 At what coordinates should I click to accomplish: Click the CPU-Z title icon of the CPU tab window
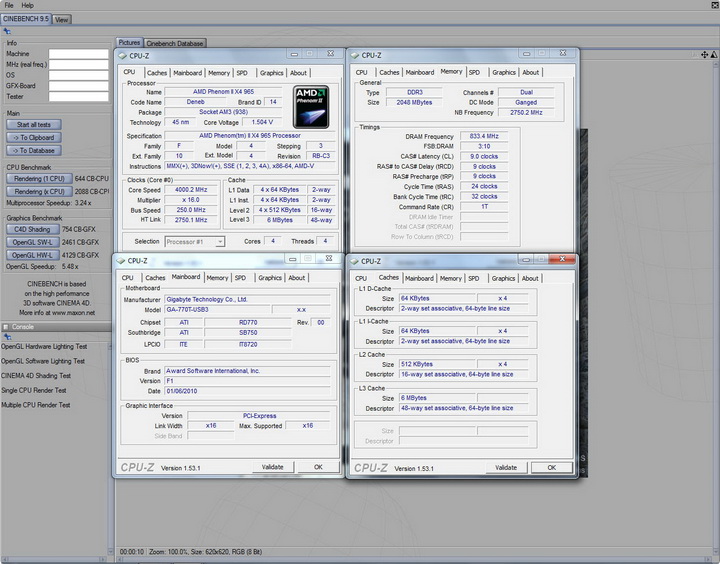(x=122, y=56)
